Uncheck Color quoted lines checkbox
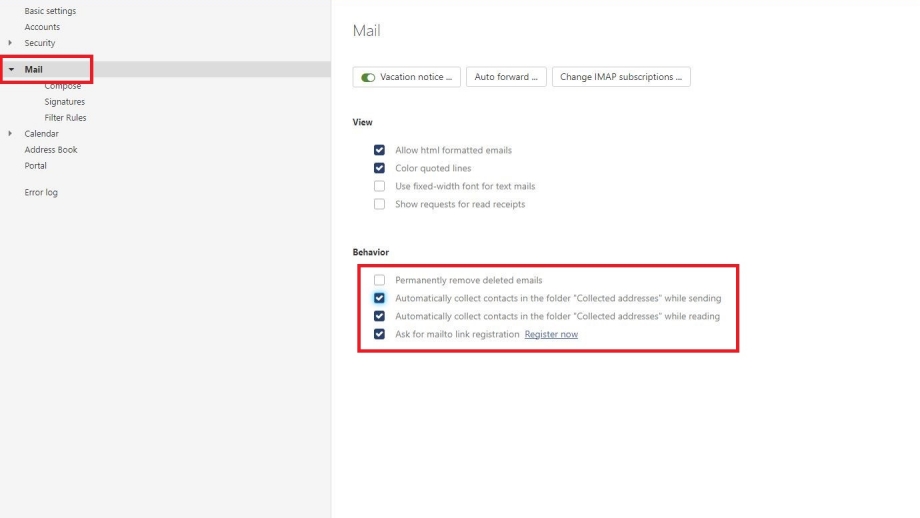 click(380, 168)
